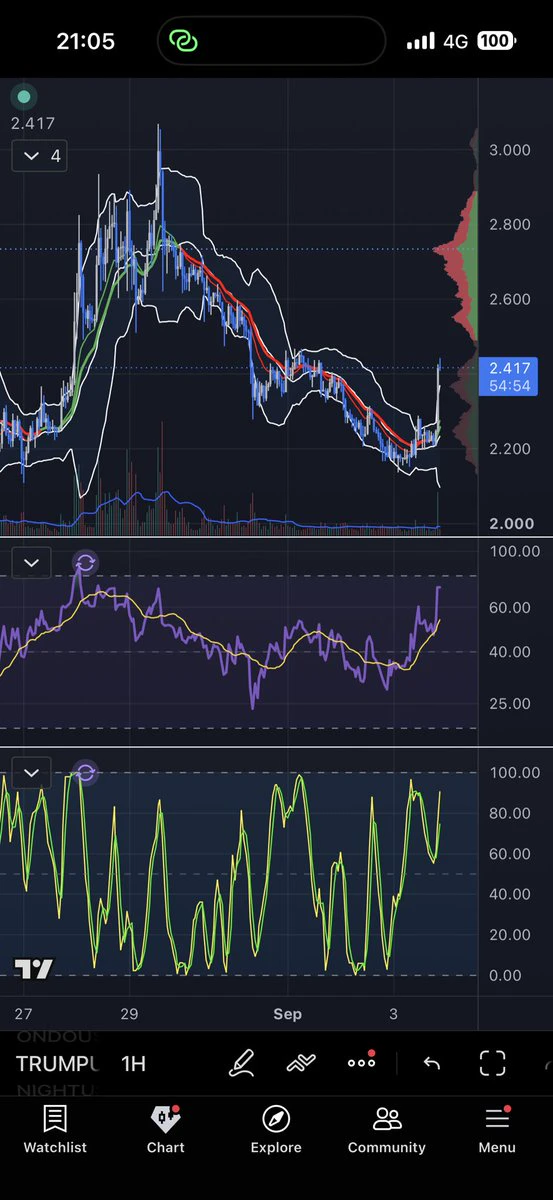Tap the 2.000 price scale label
The height and width of the screenshot is (1200, 553).
coord(510,524)
